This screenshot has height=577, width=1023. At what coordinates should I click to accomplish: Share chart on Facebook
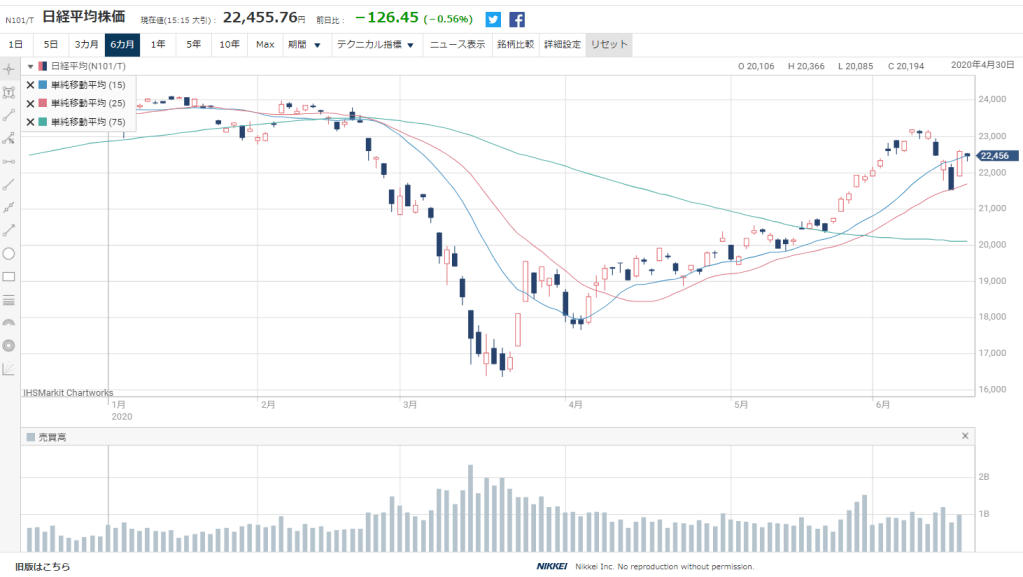pyautogui.click(x=517, y=19)
